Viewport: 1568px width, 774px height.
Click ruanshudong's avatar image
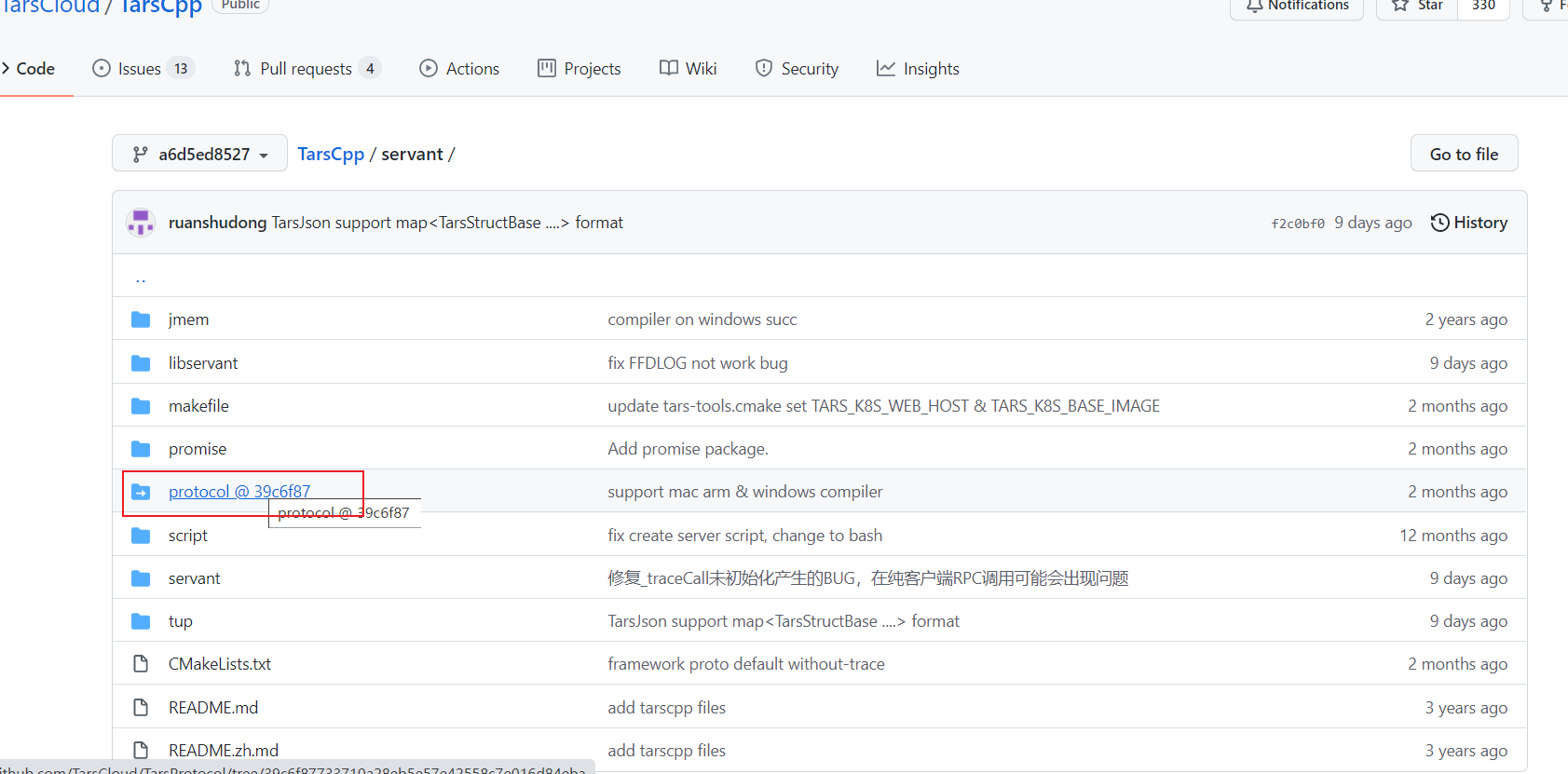[x=141, y=223]
